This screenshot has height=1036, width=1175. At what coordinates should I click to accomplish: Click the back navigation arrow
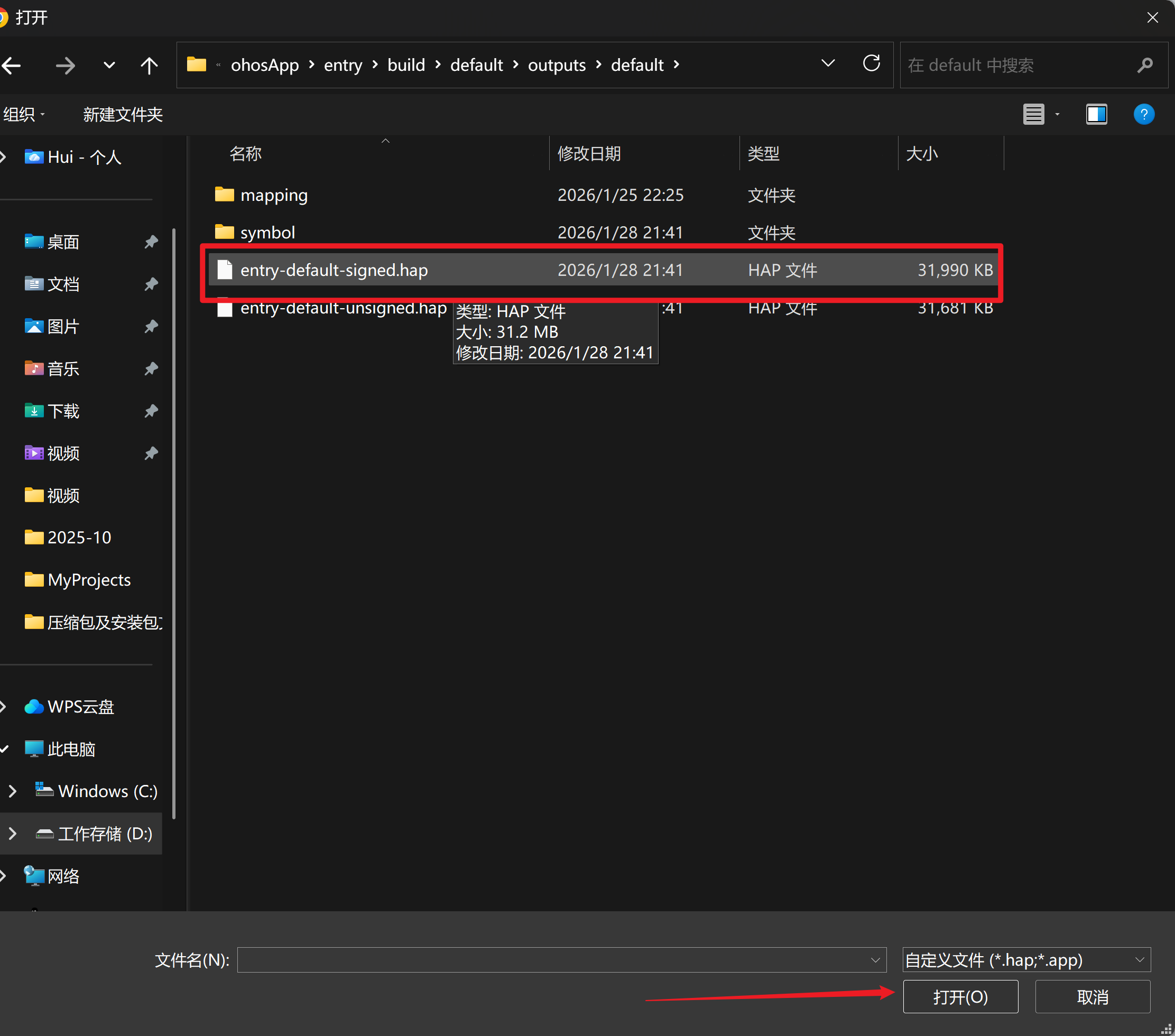(12, 66)
